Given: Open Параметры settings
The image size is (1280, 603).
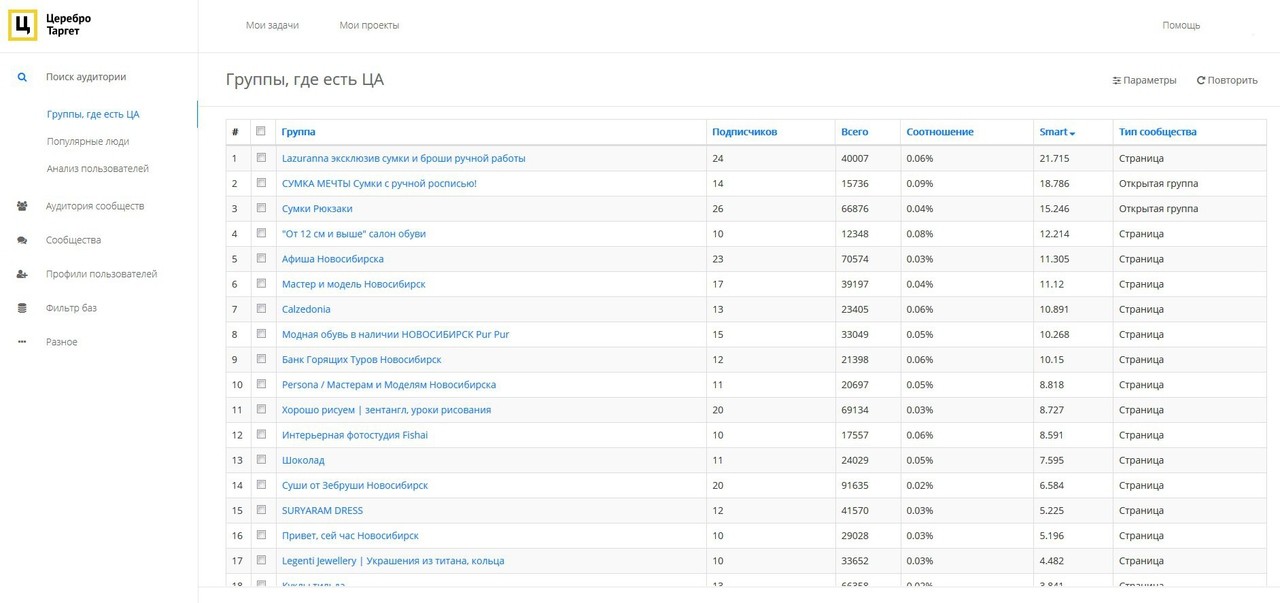Looking at the screenshot, I should coord(1144,80).
